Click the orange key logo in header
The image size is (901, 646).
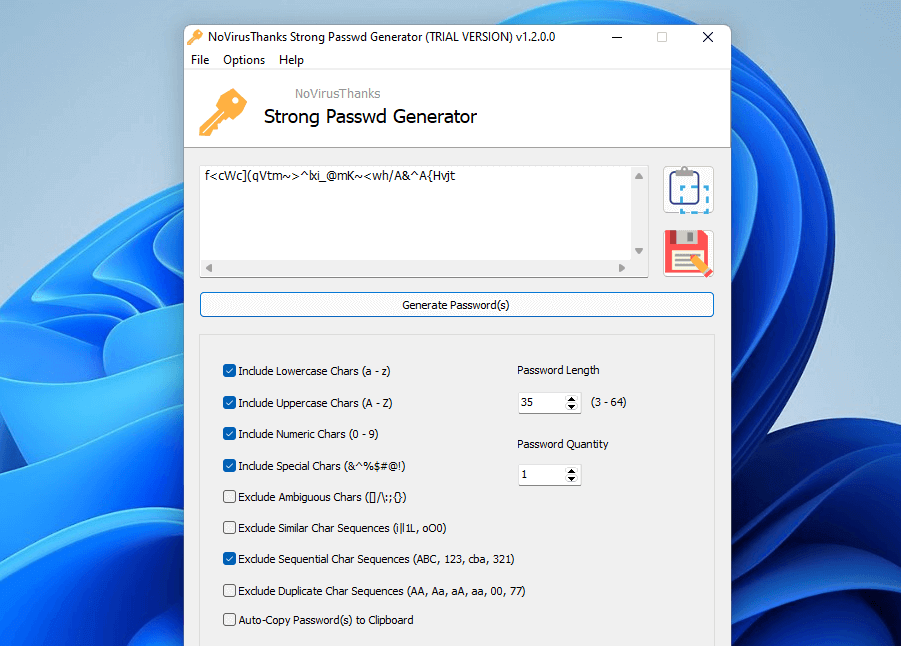pos(223,112)
